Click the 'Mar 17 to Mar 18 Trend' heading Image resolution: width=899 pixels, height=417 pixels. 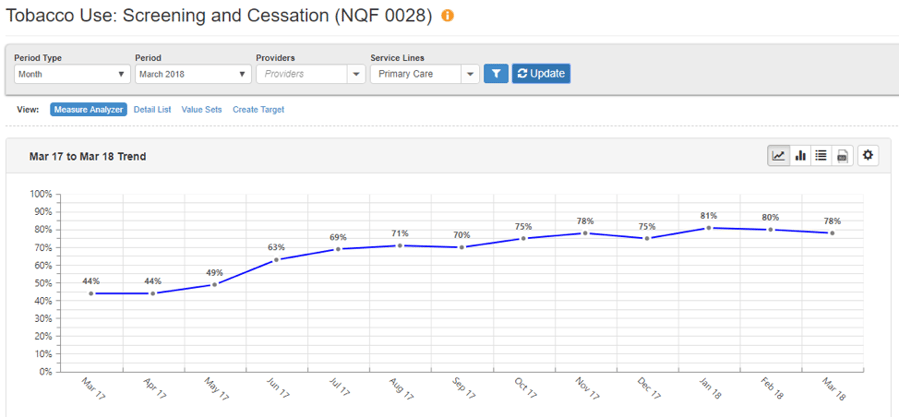click(x=87, y=156)
